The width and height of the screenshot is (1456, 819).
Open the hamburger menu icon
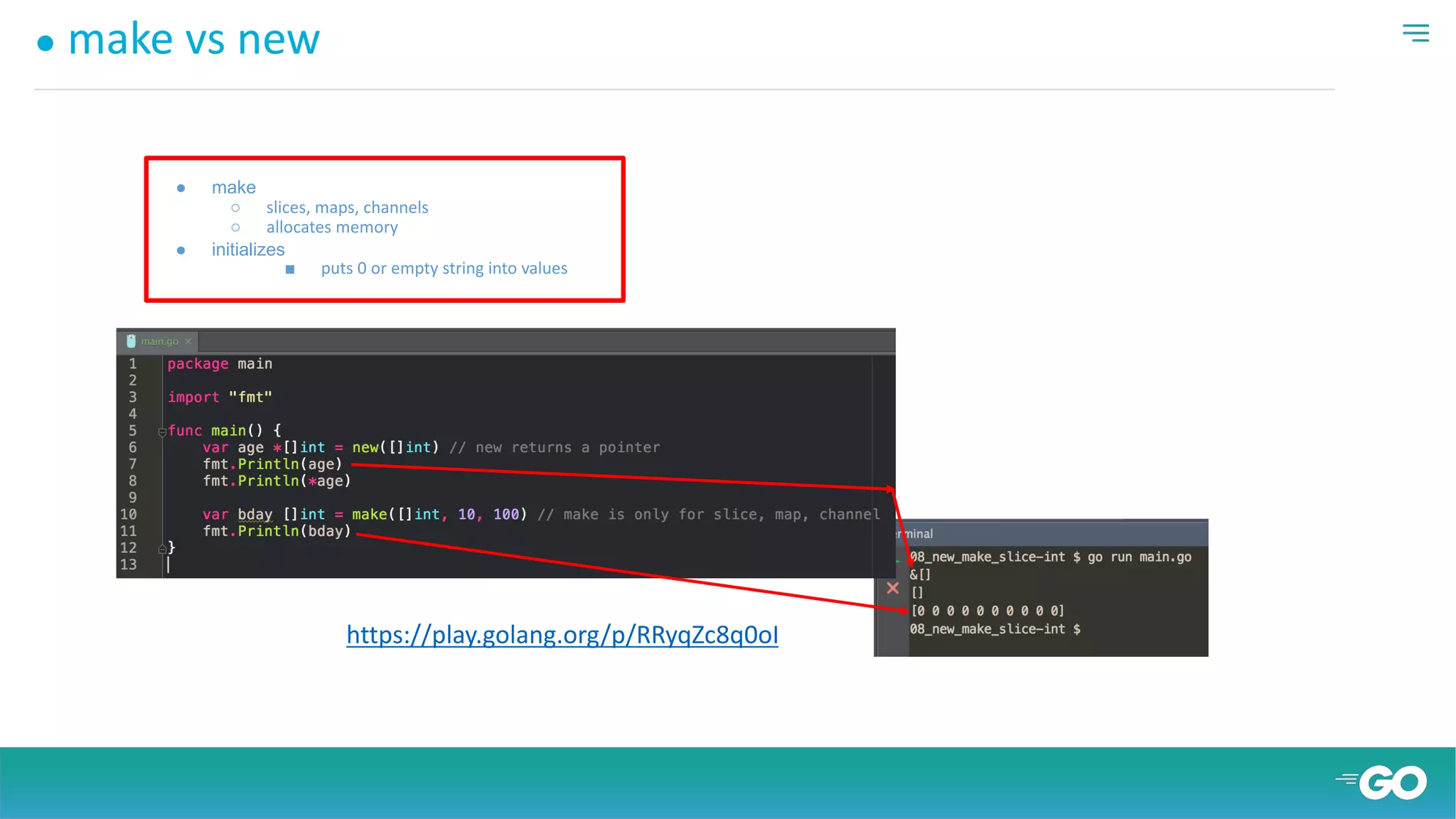pyautogui.click(x=1415, y=33)
